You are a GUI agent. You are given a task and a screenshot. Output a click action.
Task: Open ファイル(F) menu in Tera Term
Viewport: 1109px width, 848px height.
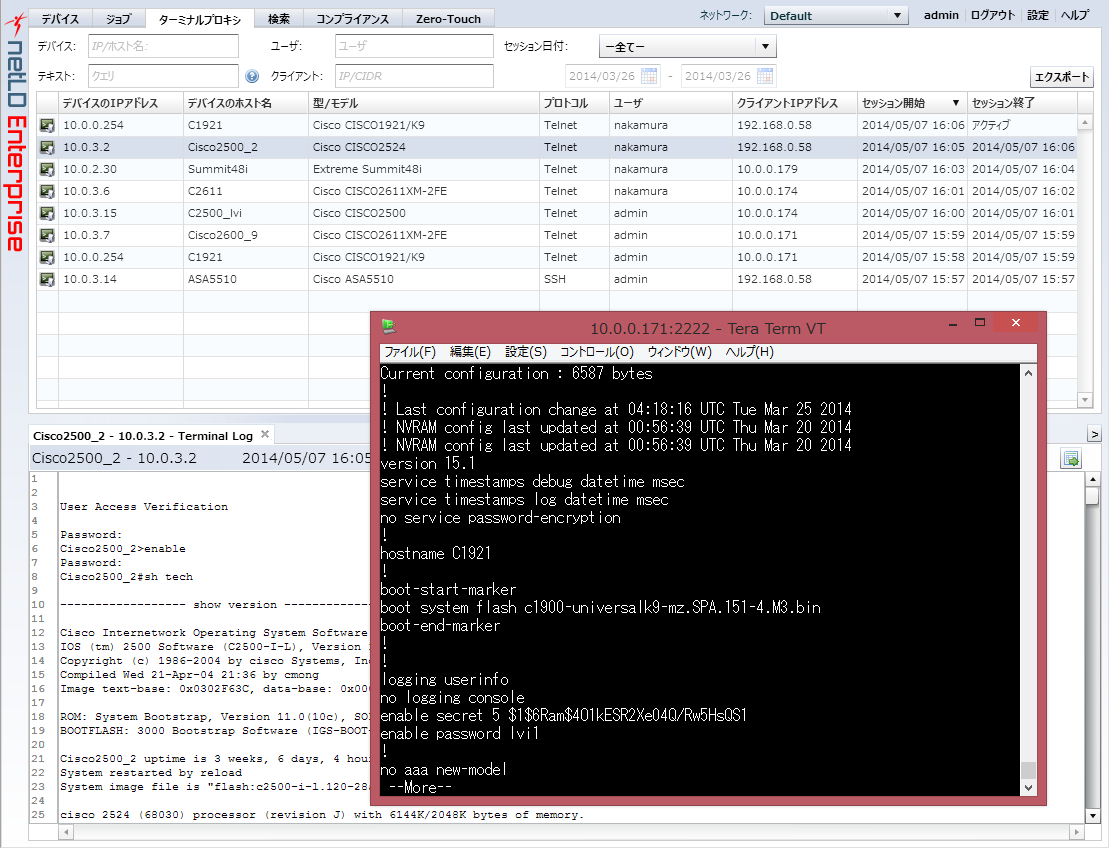coord(410,352)
